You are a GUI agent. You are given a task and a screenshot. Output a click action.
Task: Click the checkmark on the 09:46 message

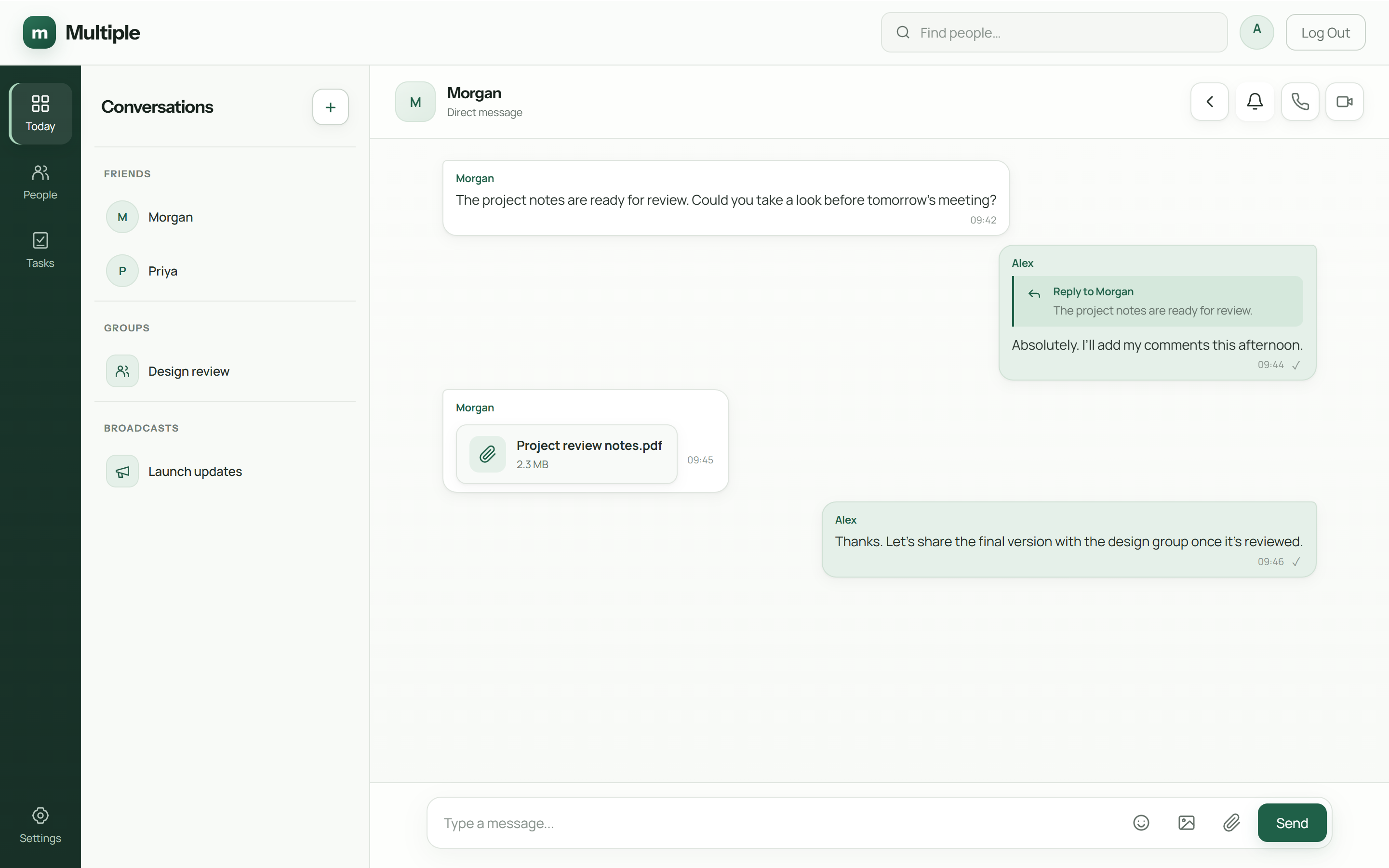point(1296,562)
